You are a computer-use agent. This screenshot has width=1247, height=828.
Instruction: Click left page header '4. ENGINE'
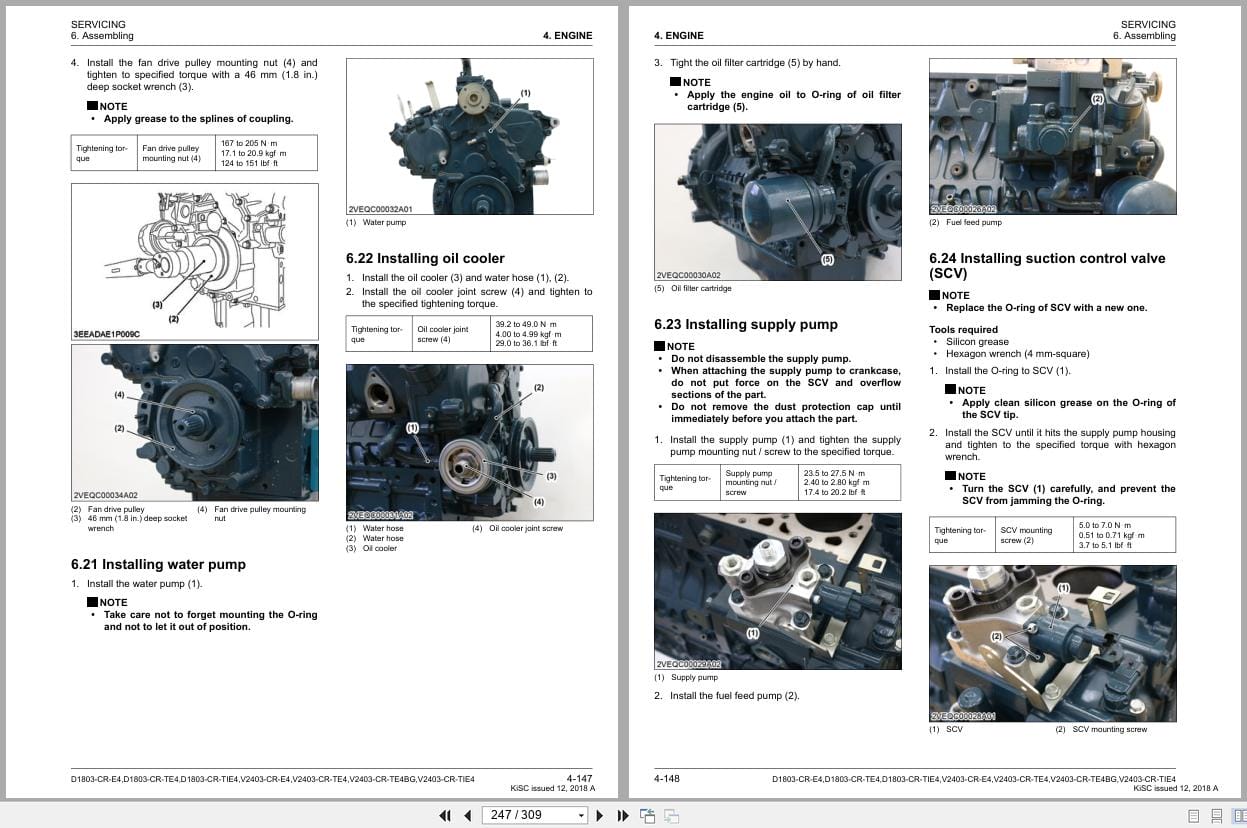click(x=568, y=36)
